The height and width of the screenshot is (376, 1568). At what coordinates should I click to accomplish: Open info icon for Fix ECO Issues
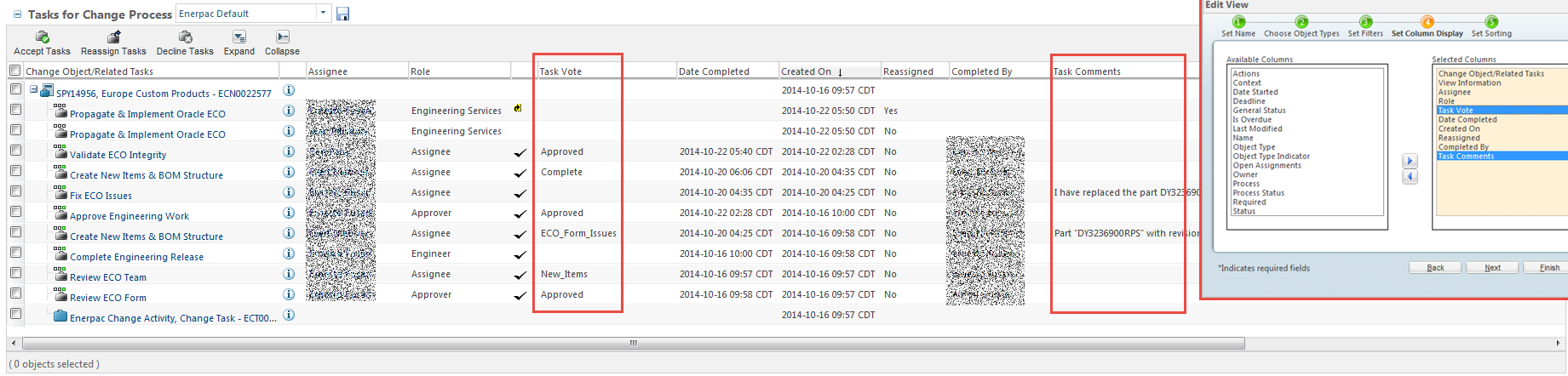click(289, 192)
